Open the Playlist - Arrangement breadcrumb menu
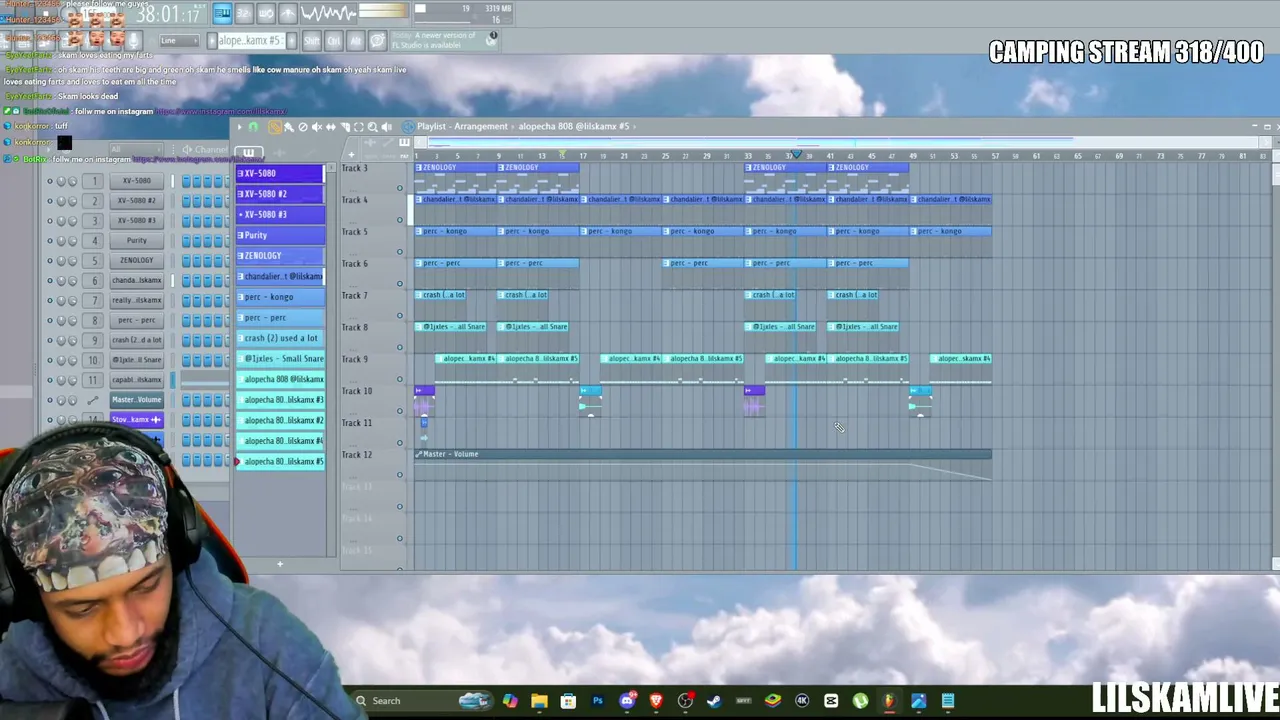 (462, 127)
